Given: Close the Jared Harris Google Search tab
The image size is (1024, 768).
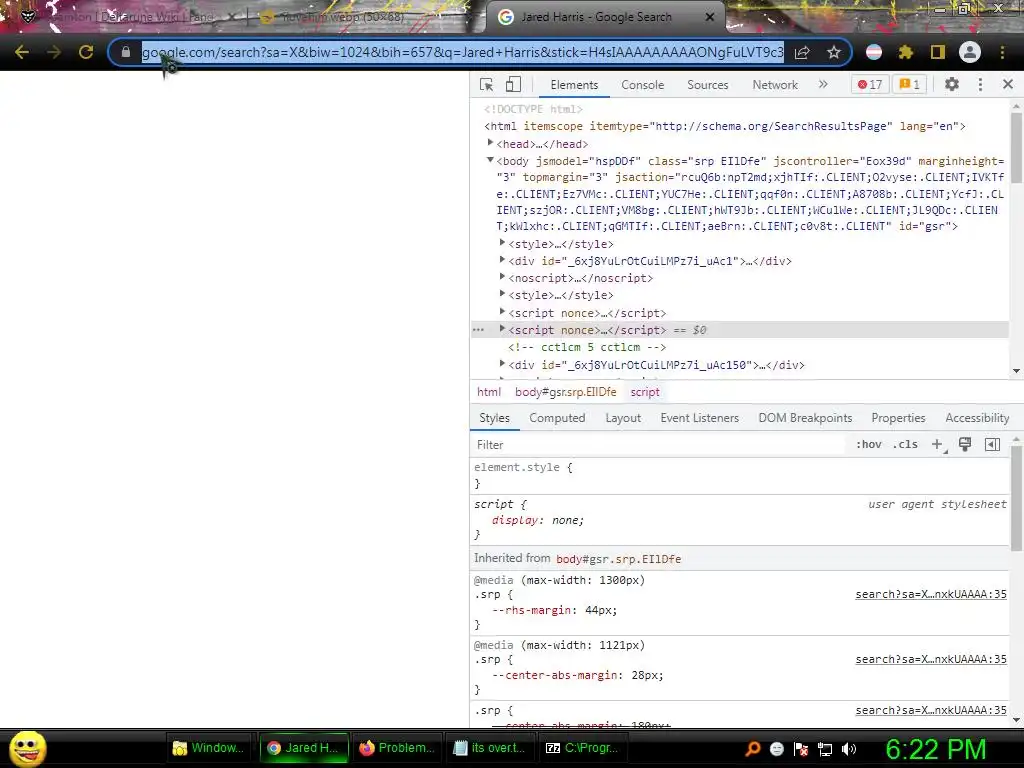Looking at the screenshot, I should tap(710, 17).
